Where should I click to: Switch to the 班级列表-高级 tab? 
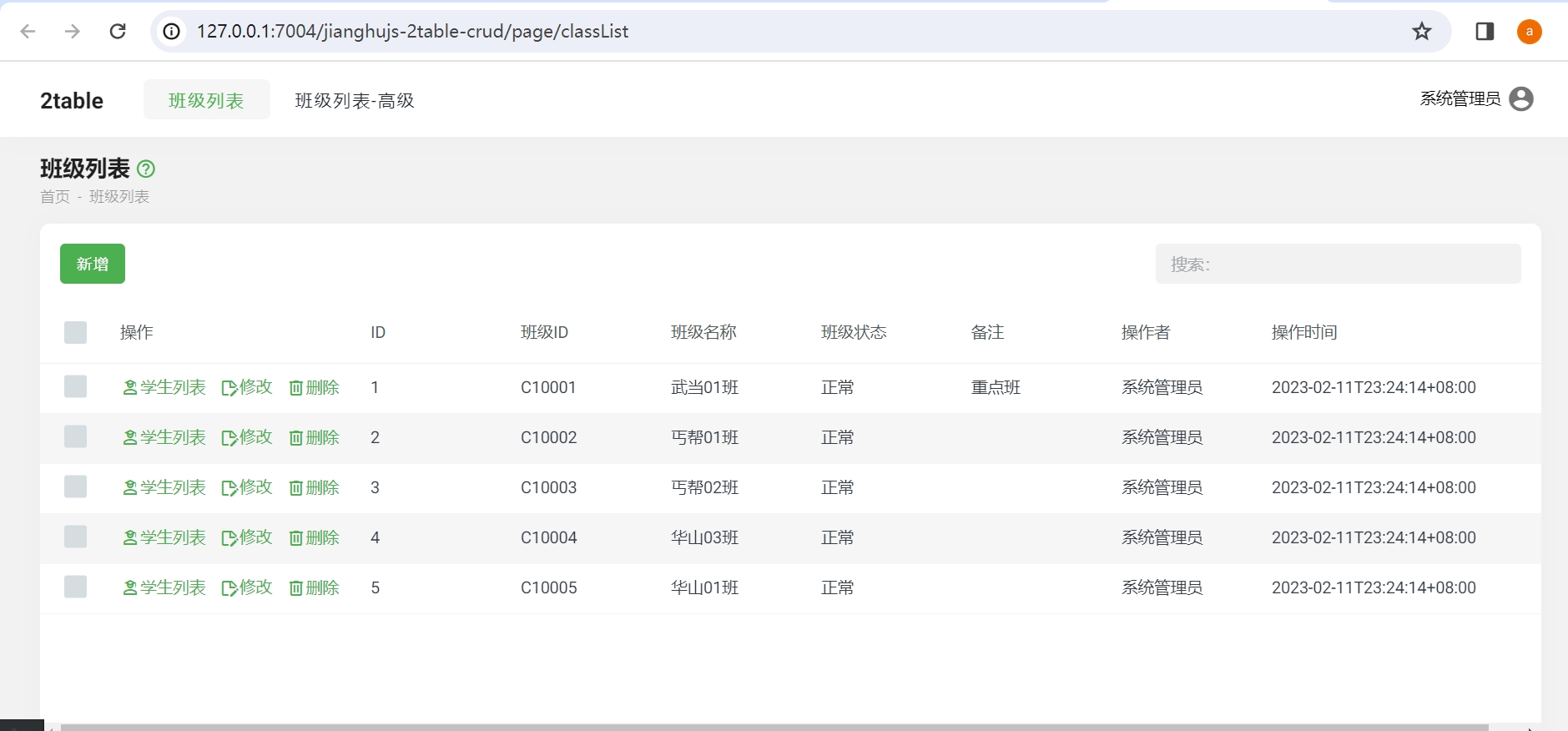click(x=354, y=101)
